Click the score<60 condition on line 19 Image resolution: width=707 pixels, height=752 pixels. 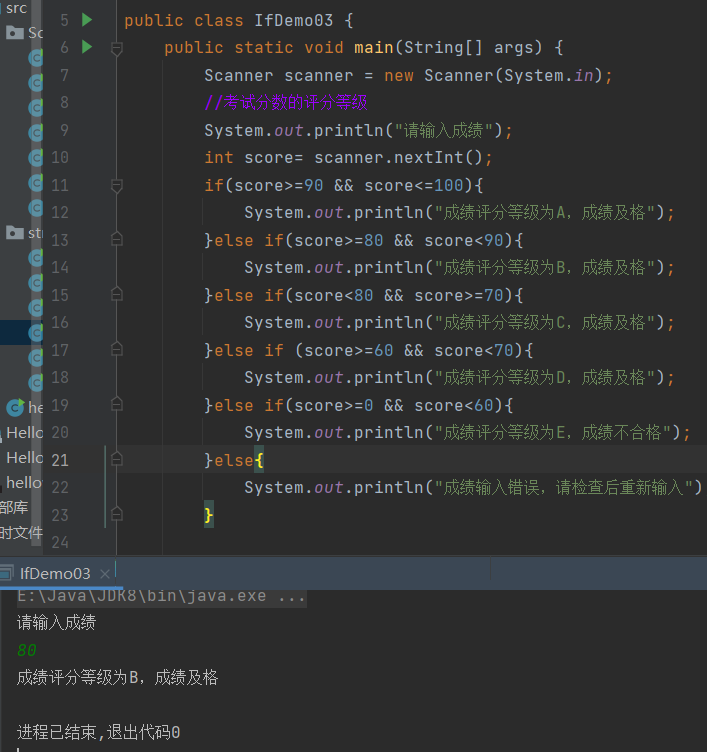(x=454, y=406)
